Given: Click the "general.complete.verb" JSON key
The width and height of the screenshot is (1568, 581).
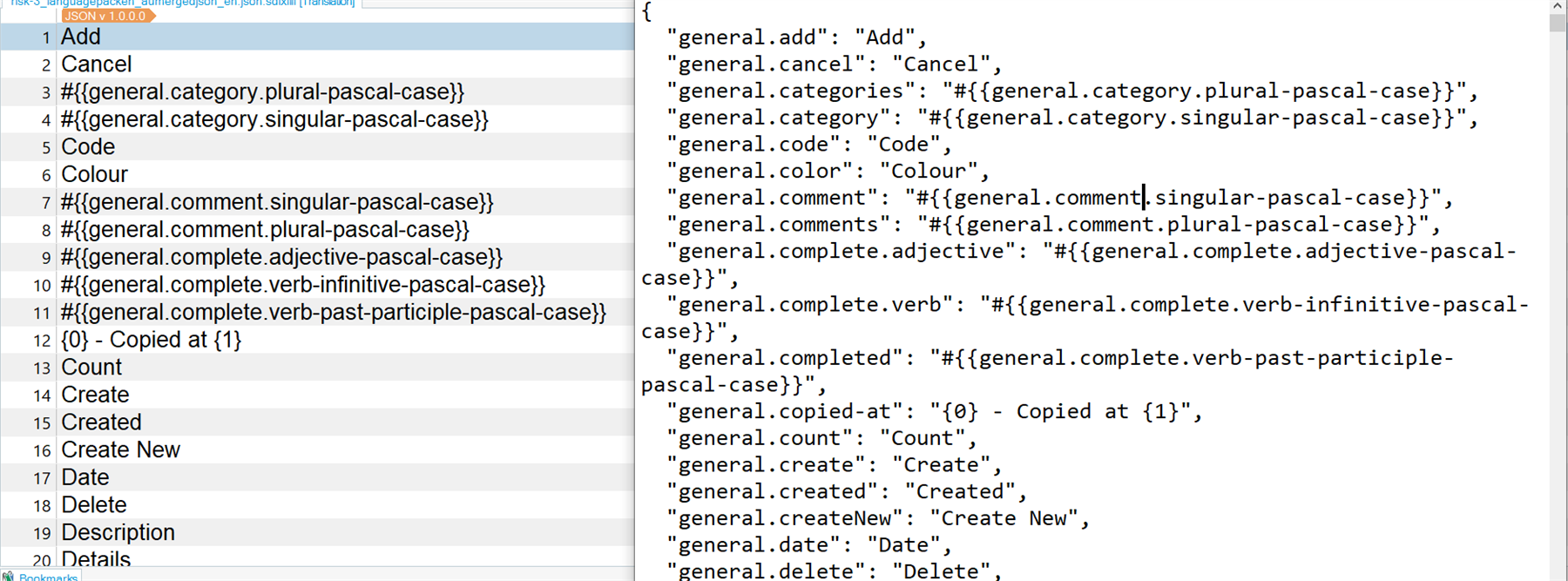Looking at the screenshot, I should (x=811, y=305).
